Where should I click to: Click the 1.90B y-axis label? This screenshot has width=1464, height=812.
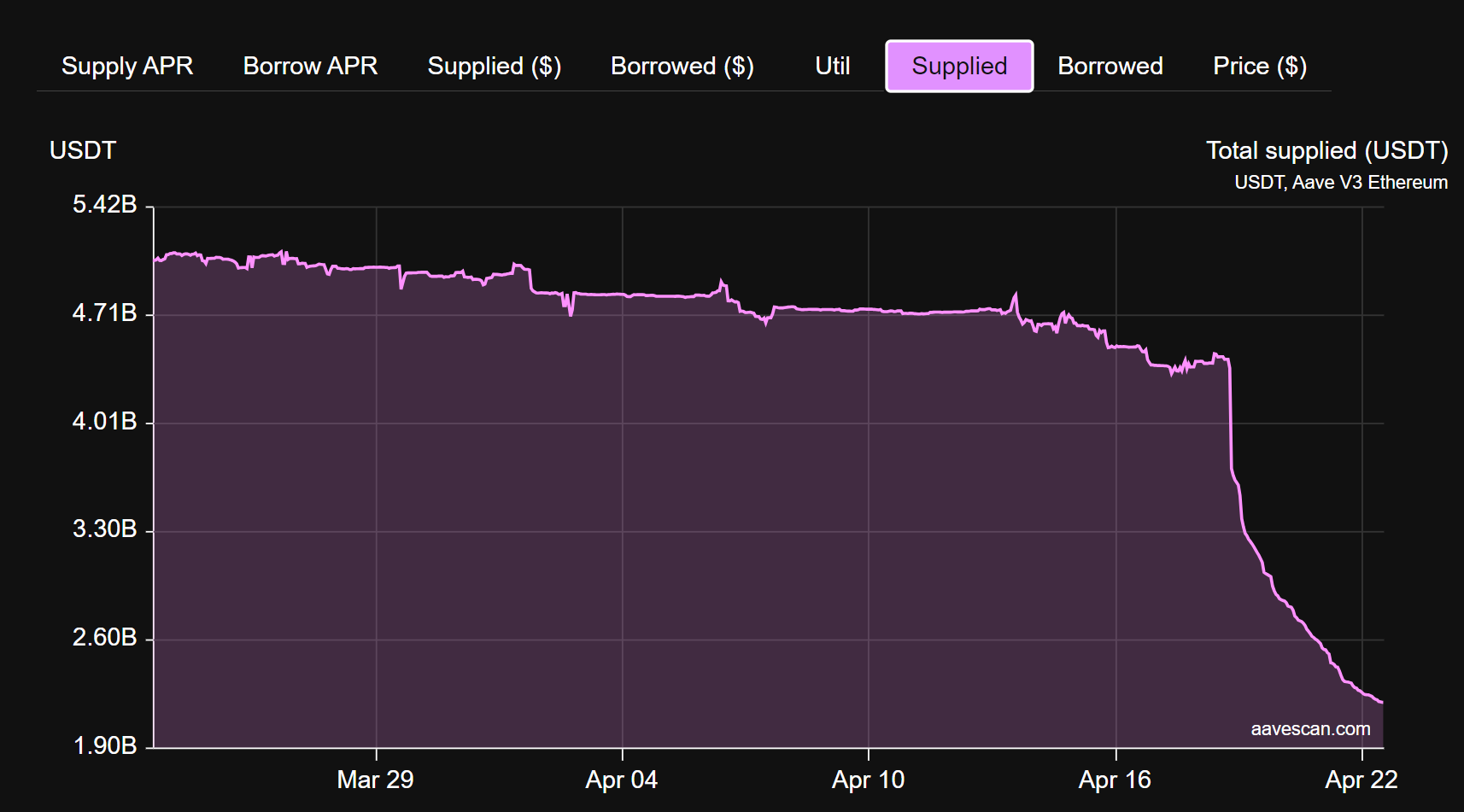point(104,746)
